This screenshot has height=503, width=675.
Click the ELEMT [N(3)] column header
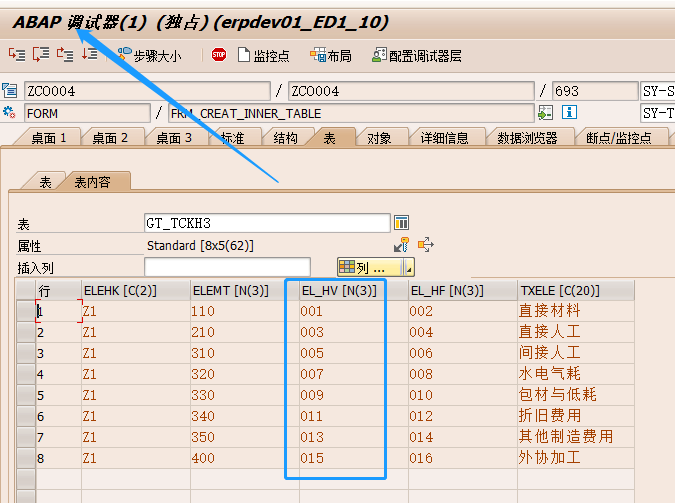point(245,290)
